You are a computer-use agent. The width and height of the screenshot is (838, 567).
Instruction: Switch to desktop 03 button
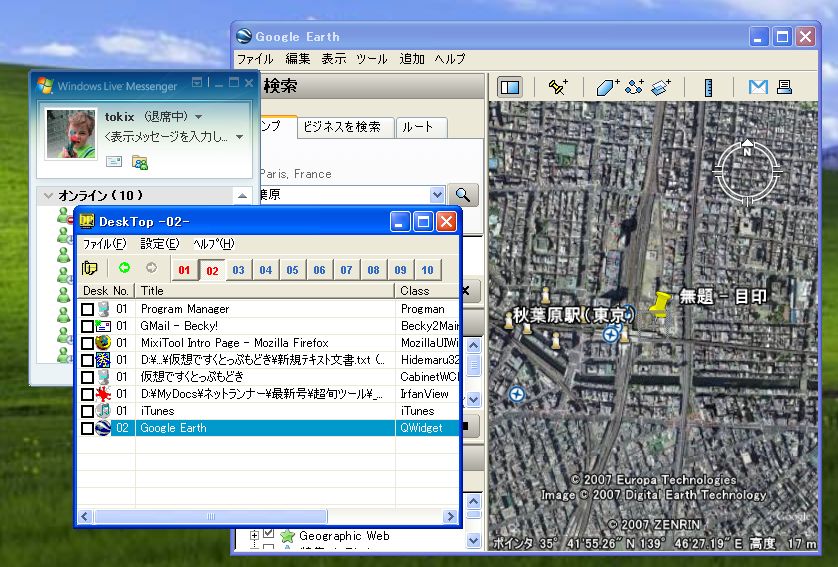(238, 270)
